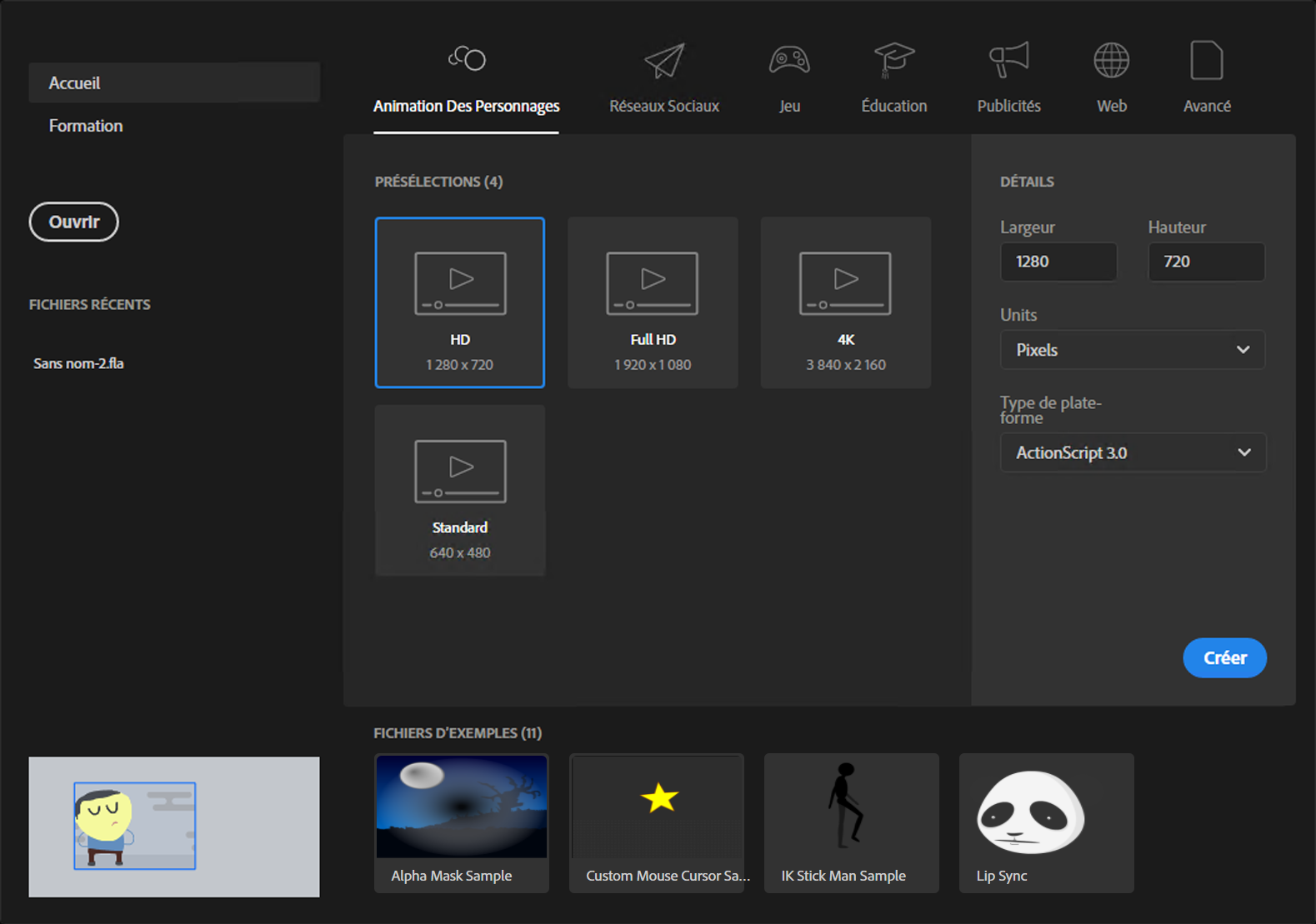Open the Éducation tab label
The width and height of the screenshot is (1316, 924).
coord(894,106)
